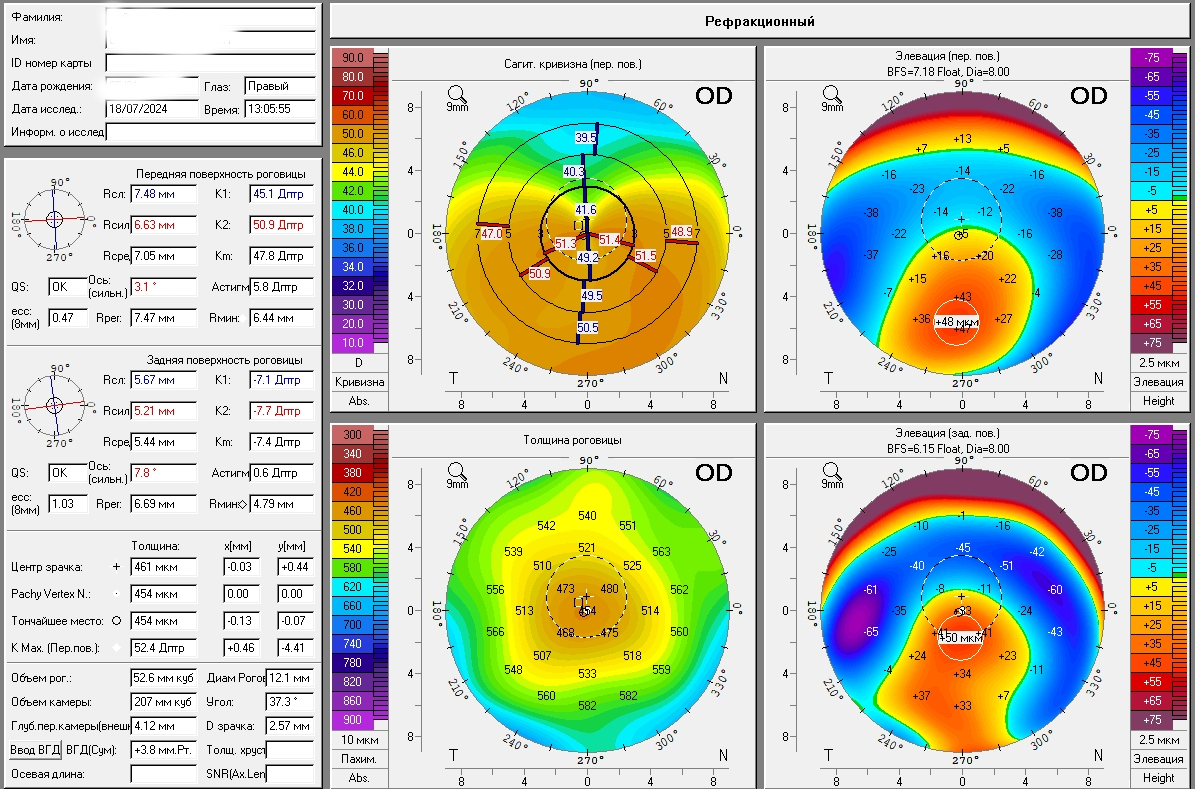Image resolution: width=1195 pixels, height=789 pixels.
Task: Click the posterior surface axis diagram icon
Action: coord(54,405)
